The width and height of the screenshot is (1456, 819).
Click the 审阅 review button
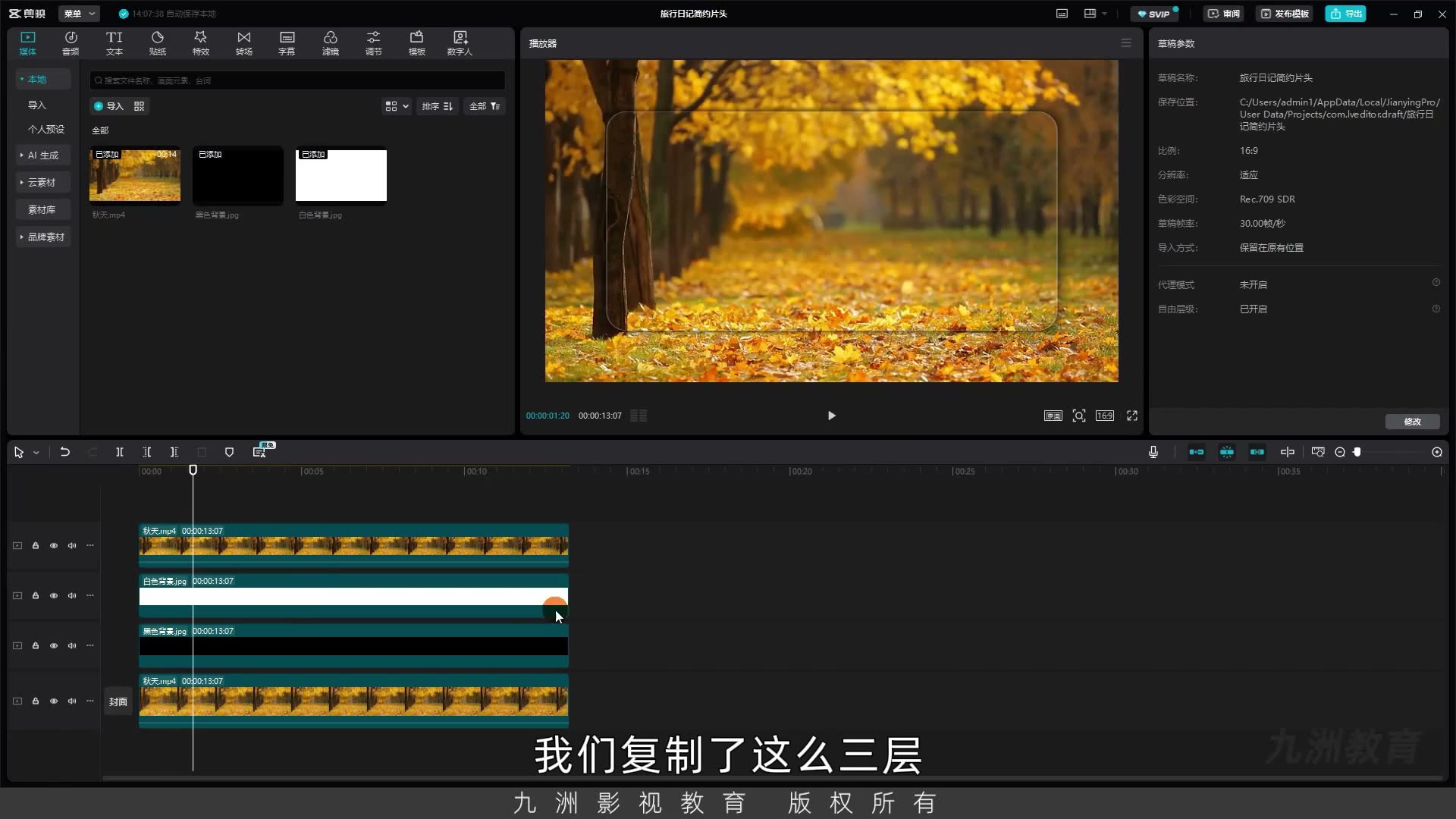coord(1224,14)
